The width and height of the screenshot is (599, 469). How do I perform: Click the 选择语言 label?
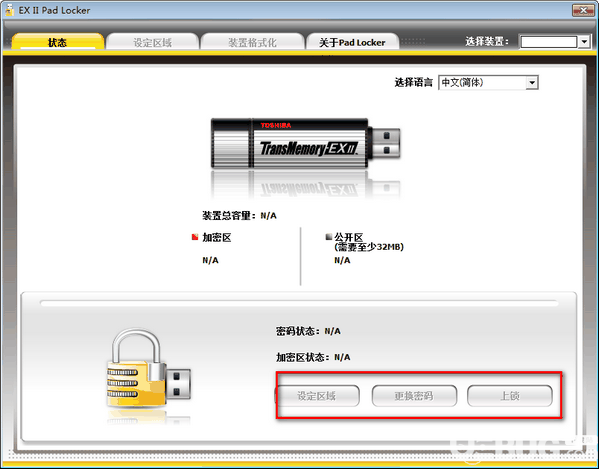pyautogui.click(x=413, y=82)
